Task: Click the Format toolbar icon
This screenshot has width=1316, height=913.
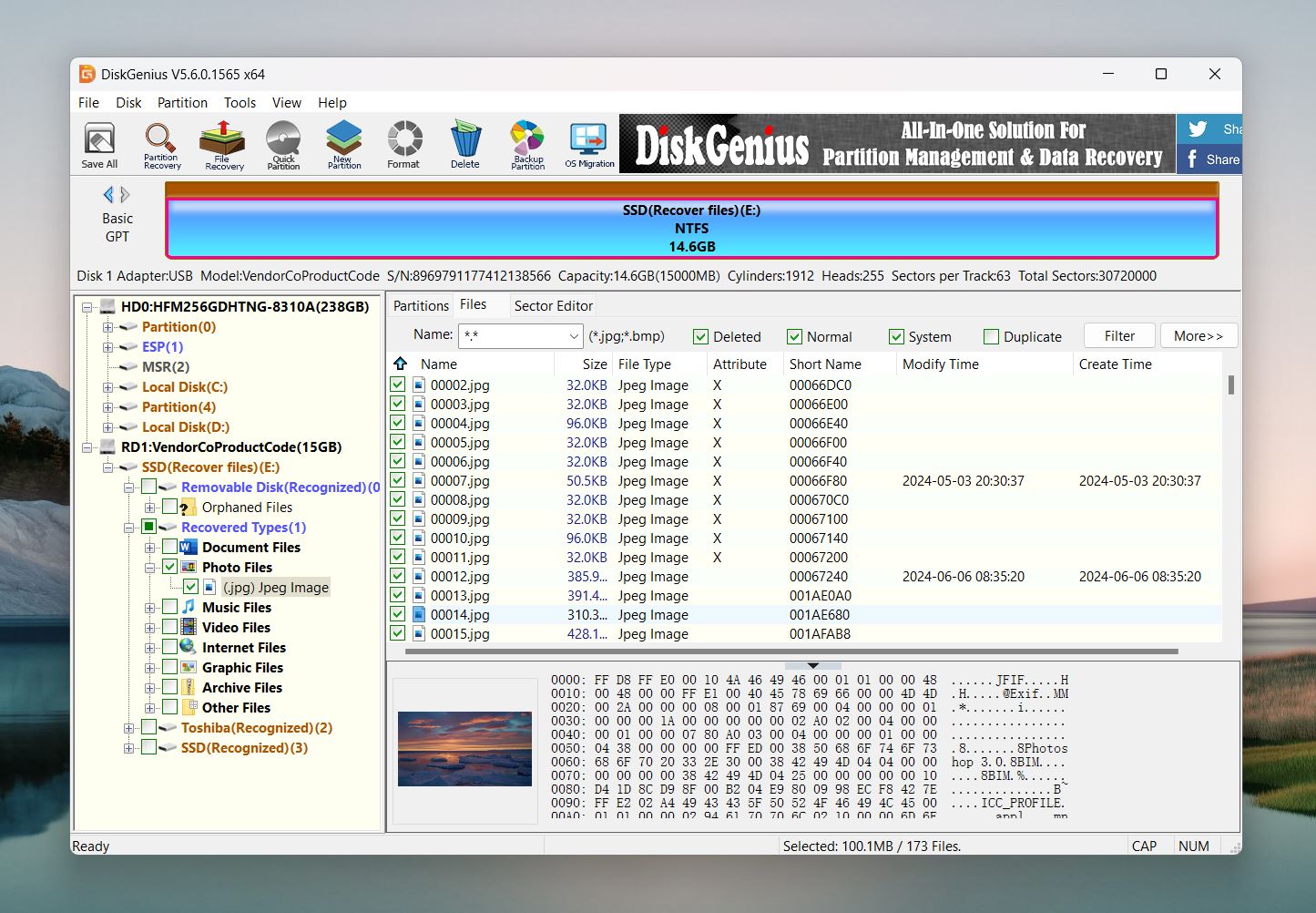Action: [403, 145]
